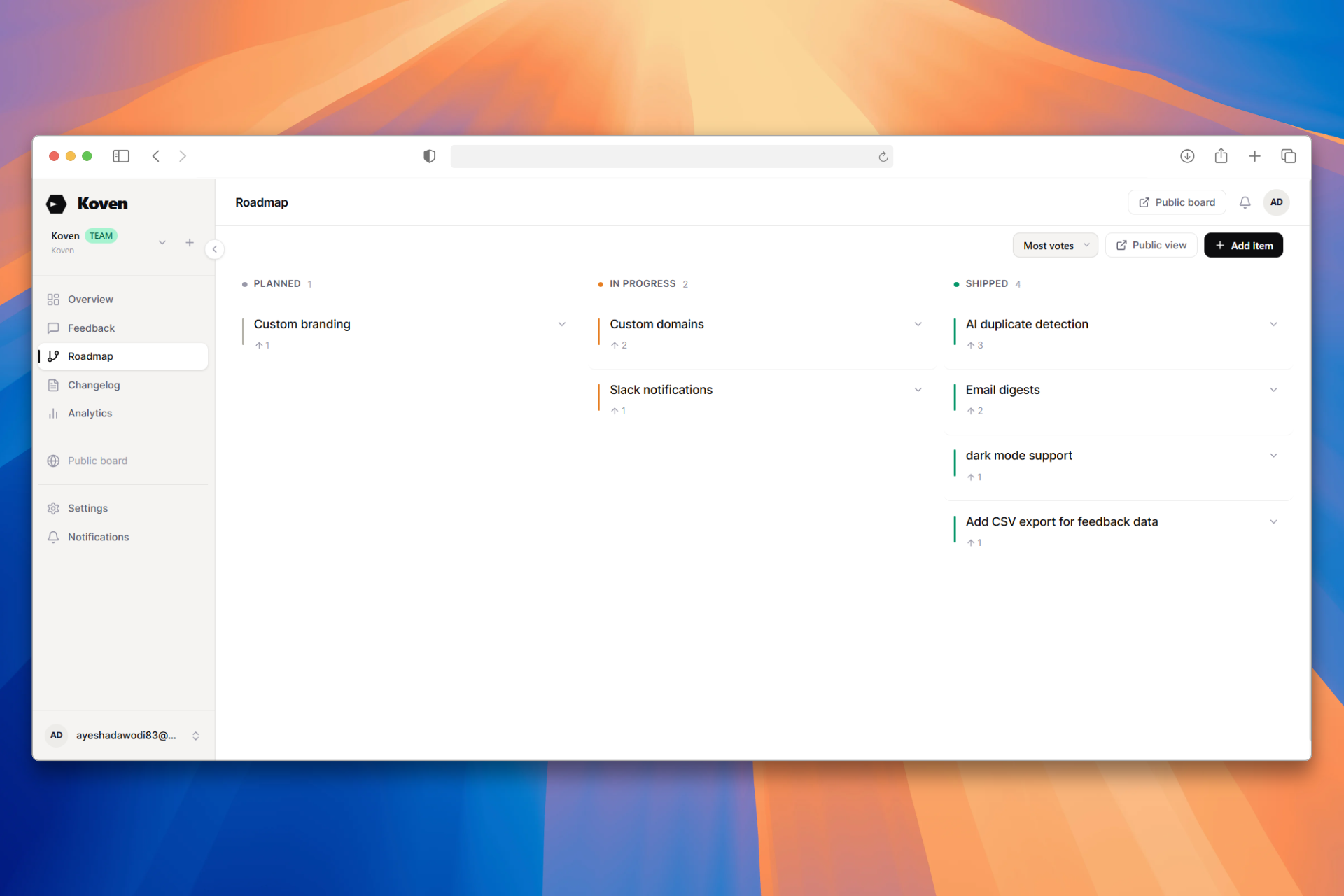Click the Public board header button
The height and width of the screenshot is (896, 1344).
coord(1177,202)
